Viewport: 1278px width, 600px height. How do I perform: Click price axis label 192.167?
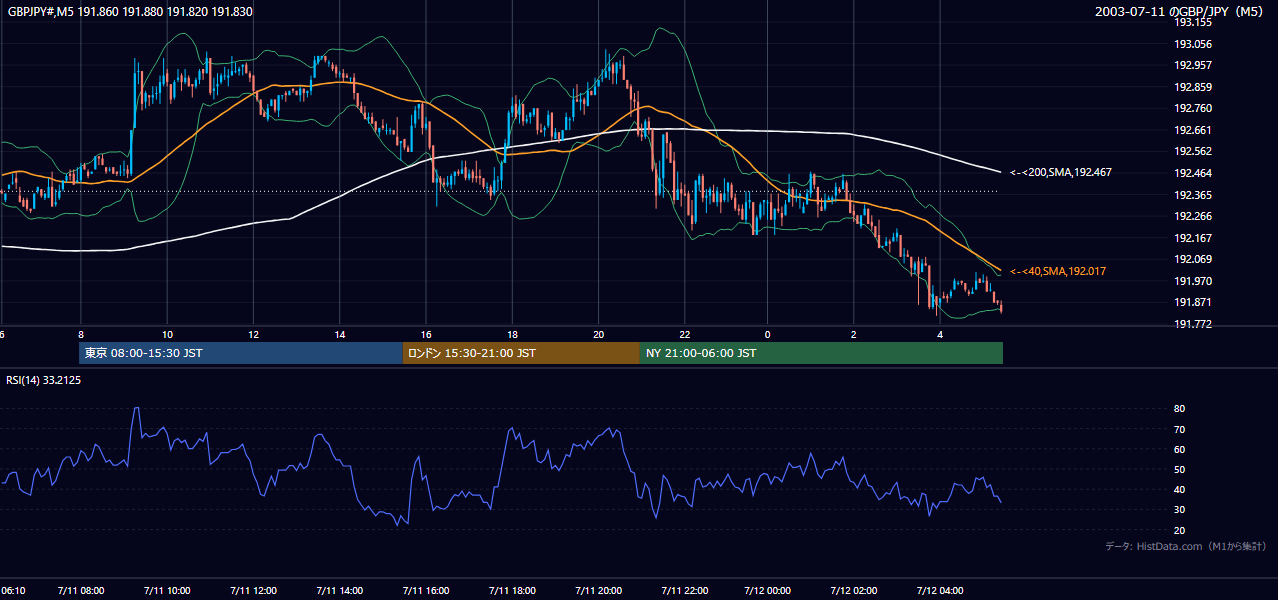click(x=1193, y=238)
